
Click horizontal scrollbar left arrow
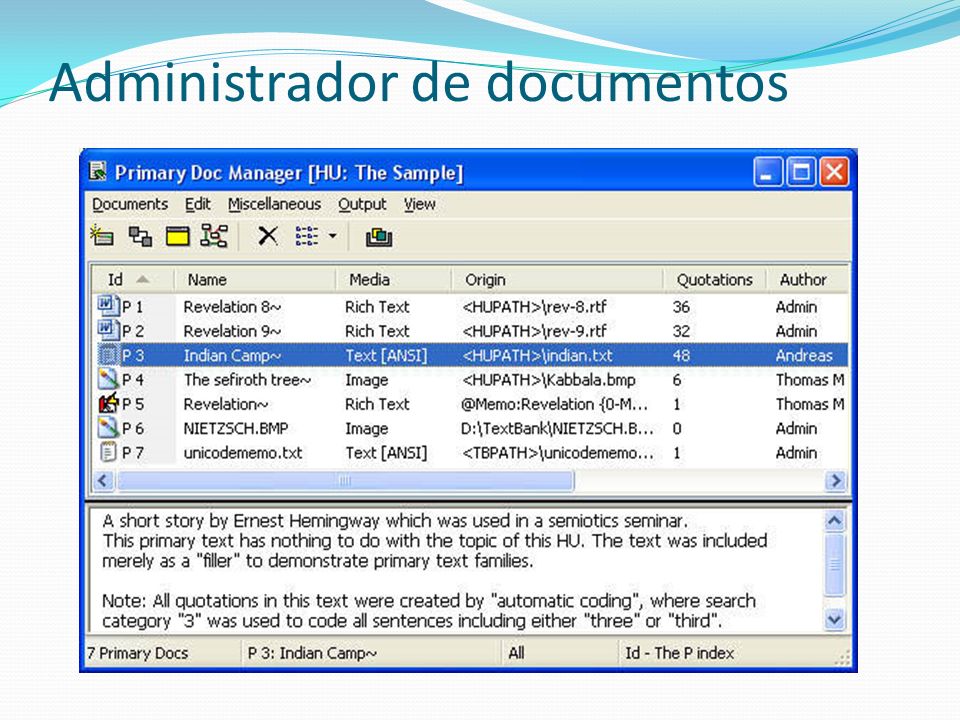[103, 481]
